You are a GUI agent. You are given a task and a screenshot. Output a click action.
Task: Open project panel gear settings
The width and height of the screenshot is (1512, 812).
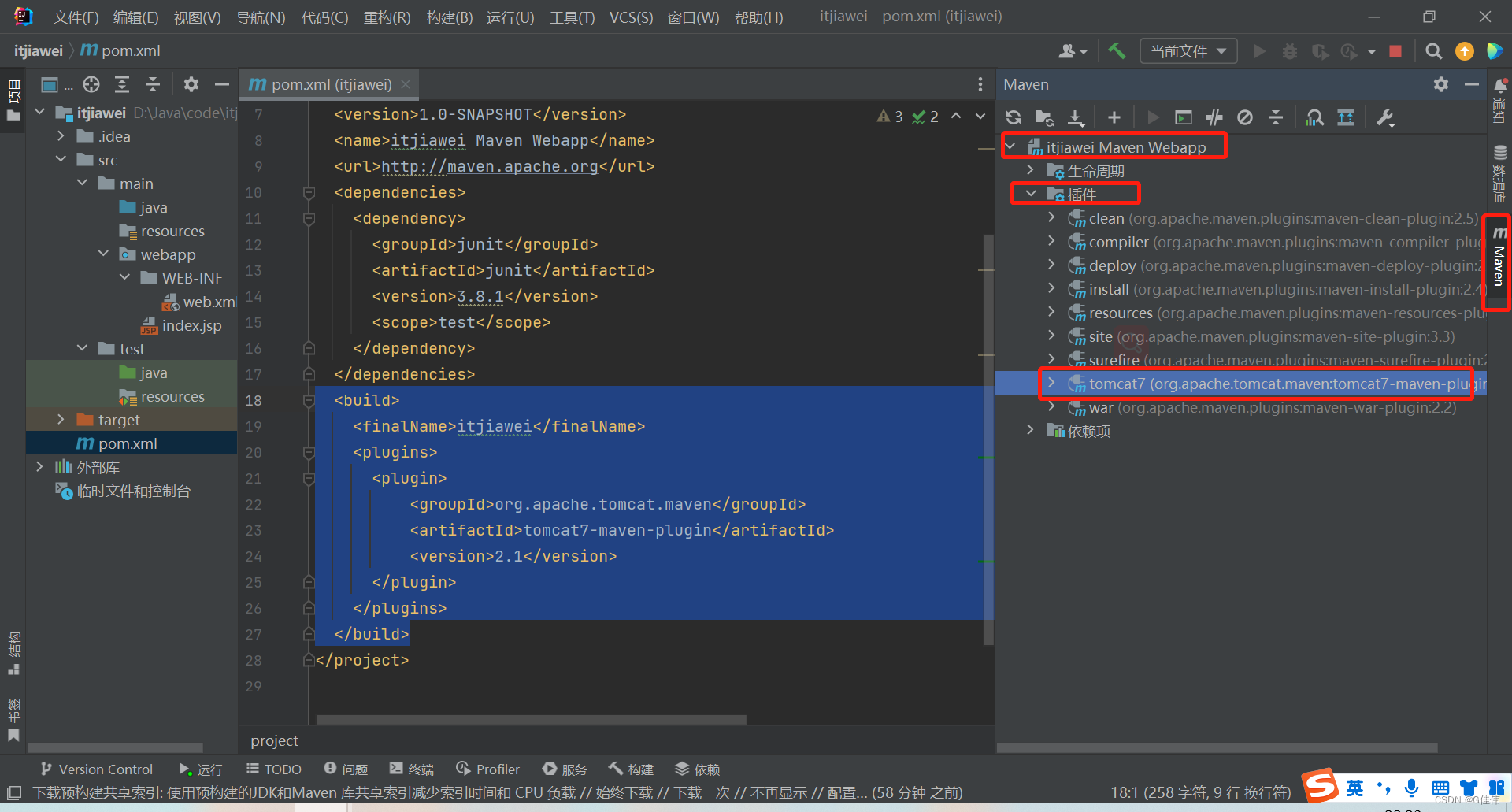coord(191,84)
